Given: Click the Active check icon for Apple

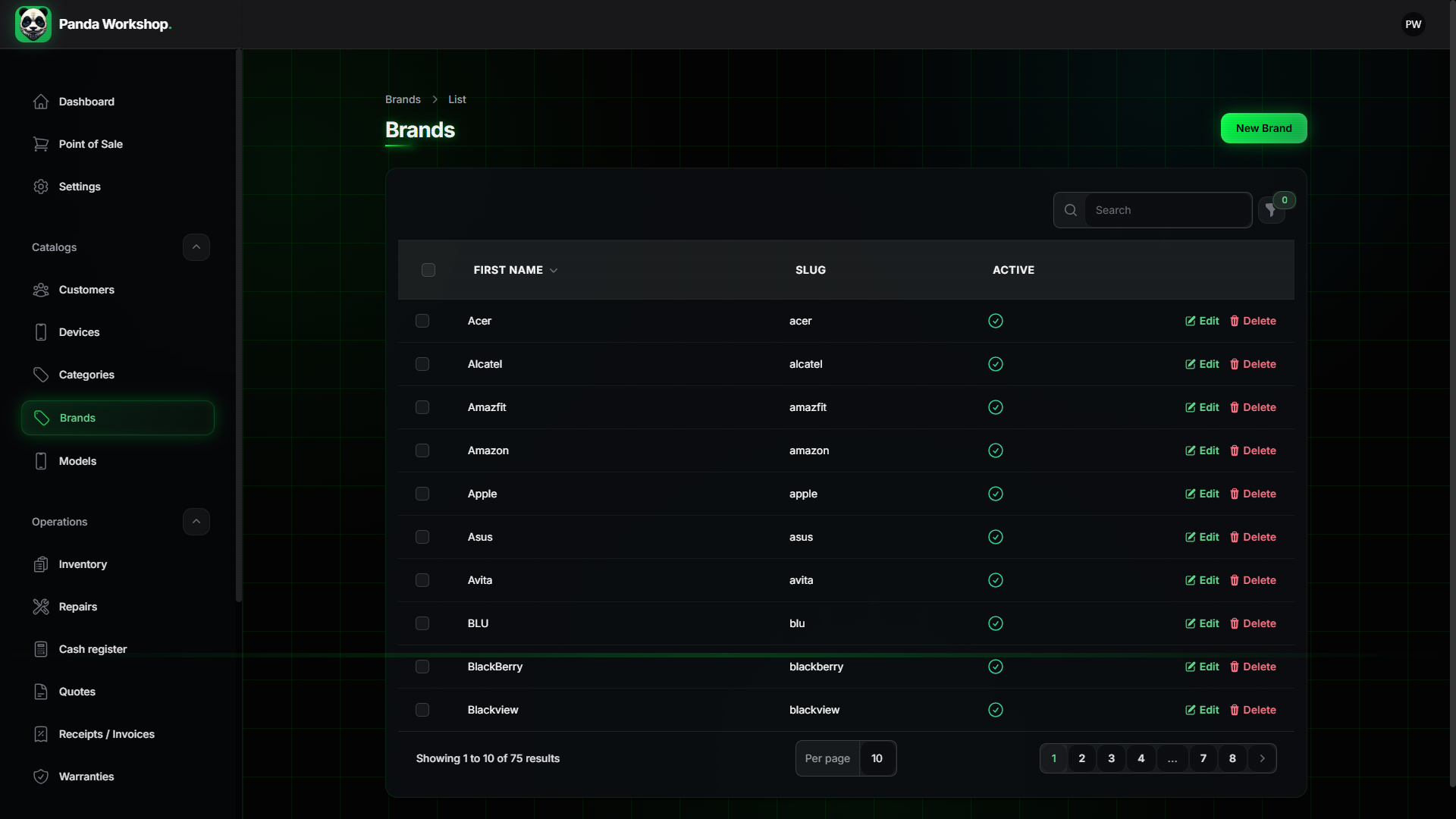Looking at the screenshot, I should click(x=996, y=494).
